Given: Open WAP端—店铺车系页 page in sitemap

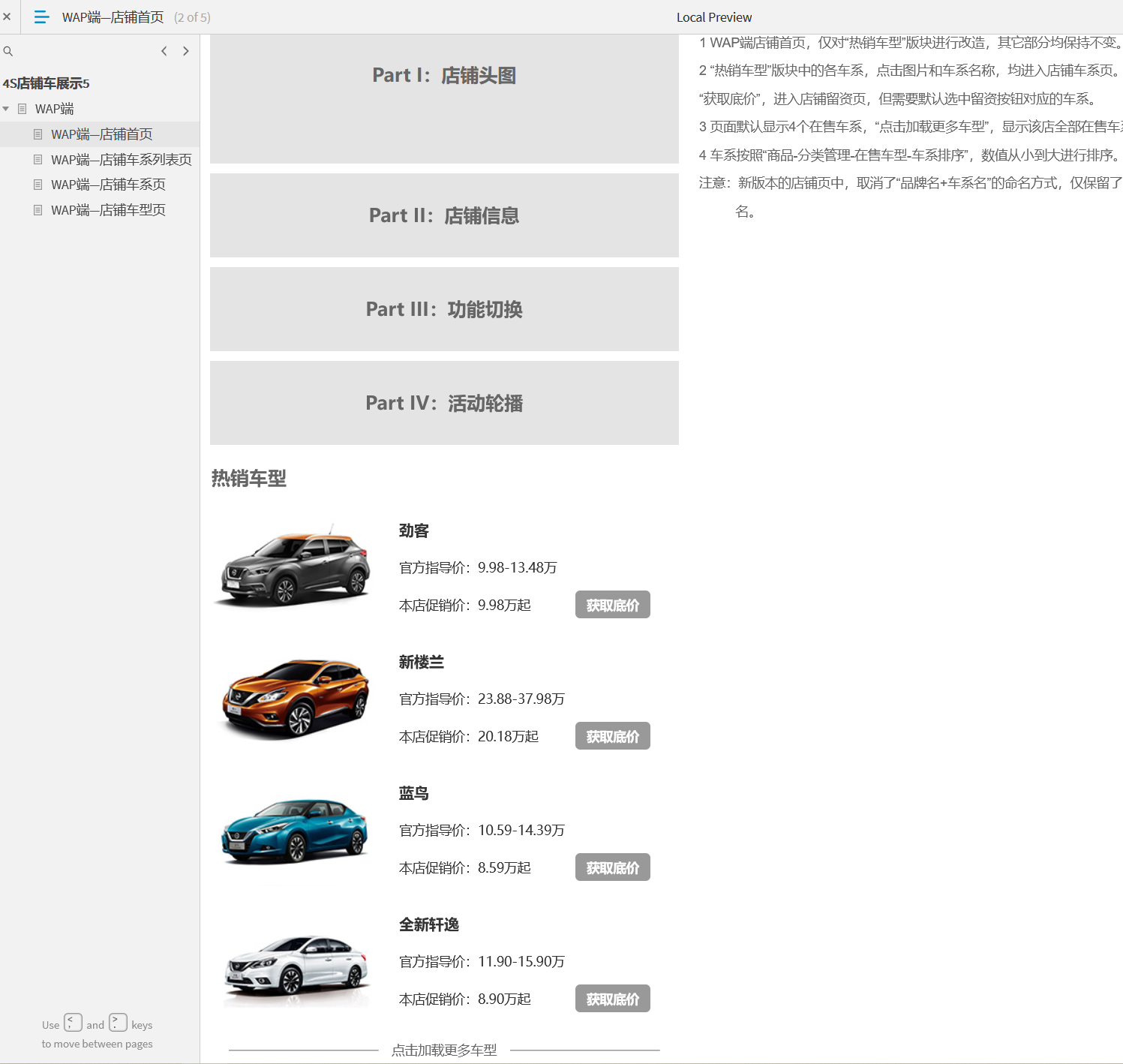Looking at the screenshot, I should click(x=108, y=185).
